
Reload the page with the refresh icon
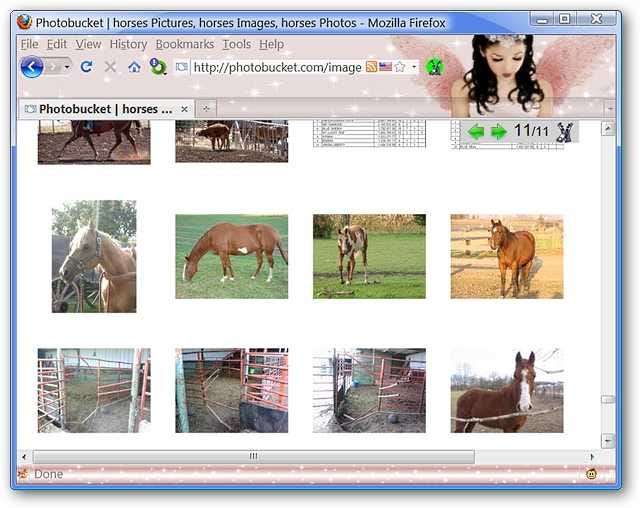click(x=86, y=67)
